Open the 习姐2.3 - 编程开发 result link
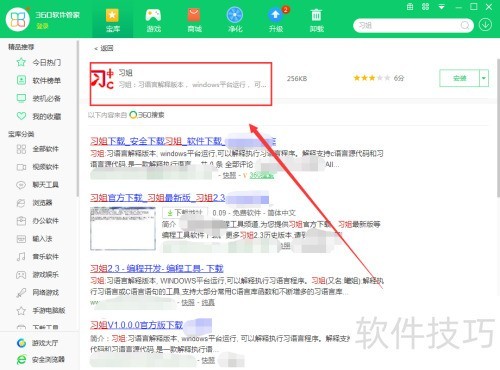 (x=157, y=269)
